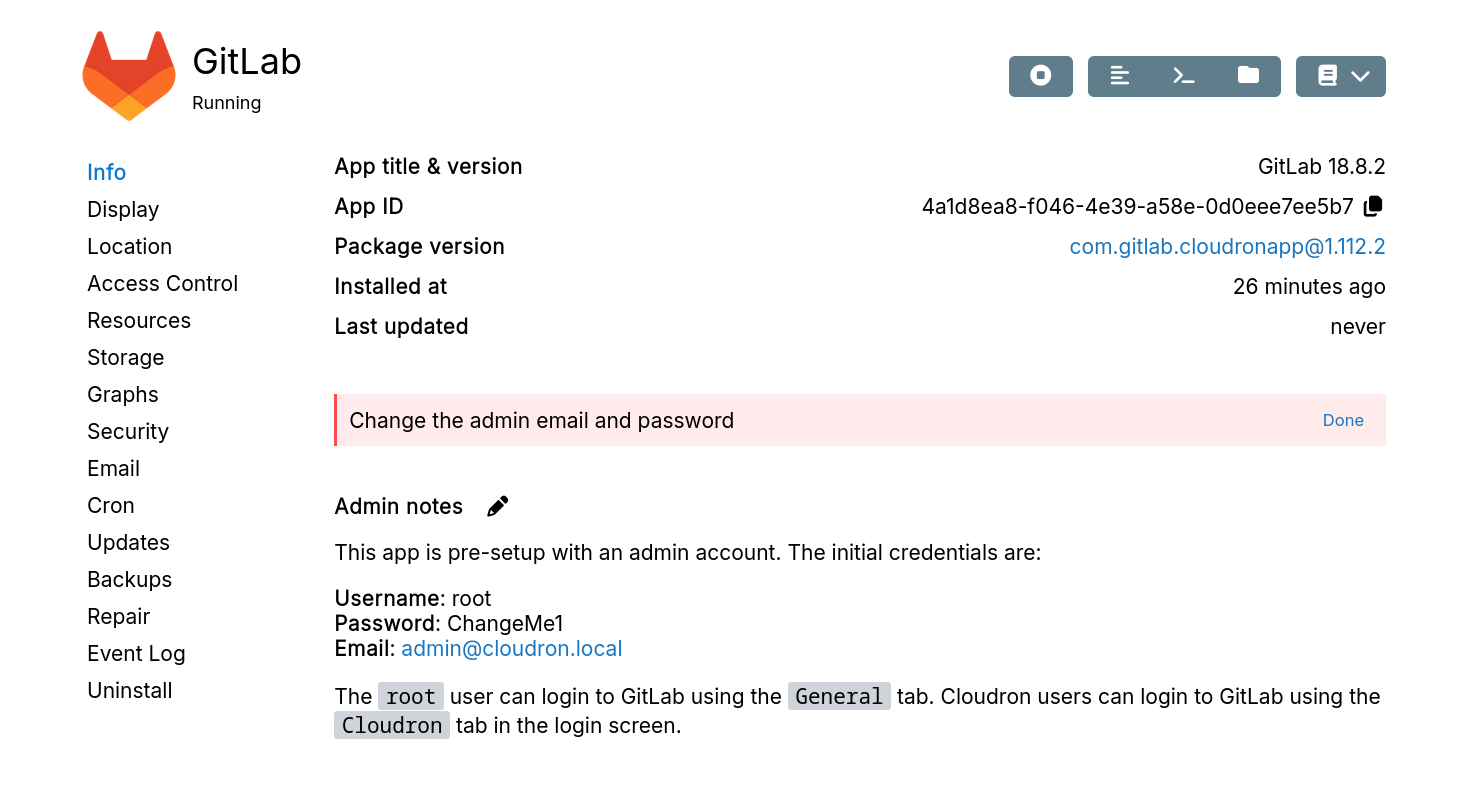This screenshot has width=1478, height=807.
Task: Open the web terminal icon
Action: [x=1184, y=76]
